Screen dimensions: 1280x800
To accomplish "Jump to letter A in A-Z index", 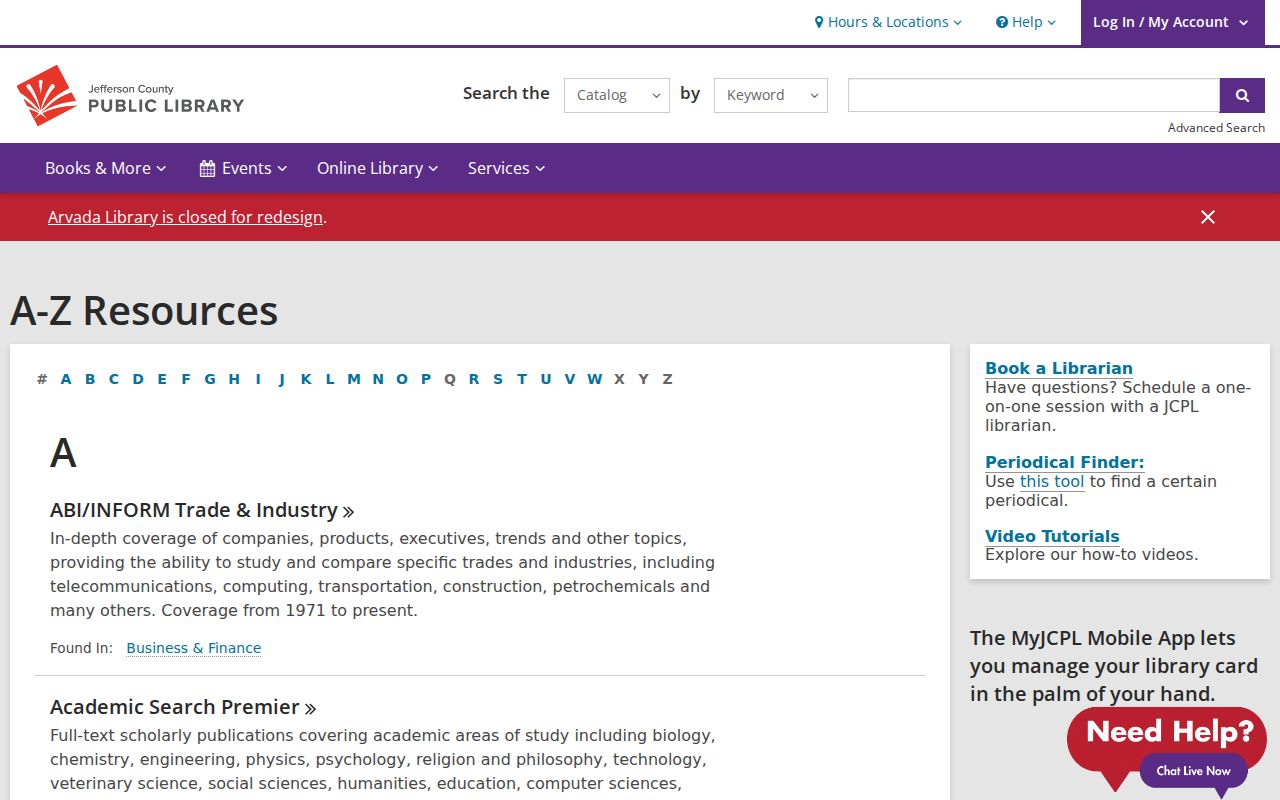I will click(66, 379).
